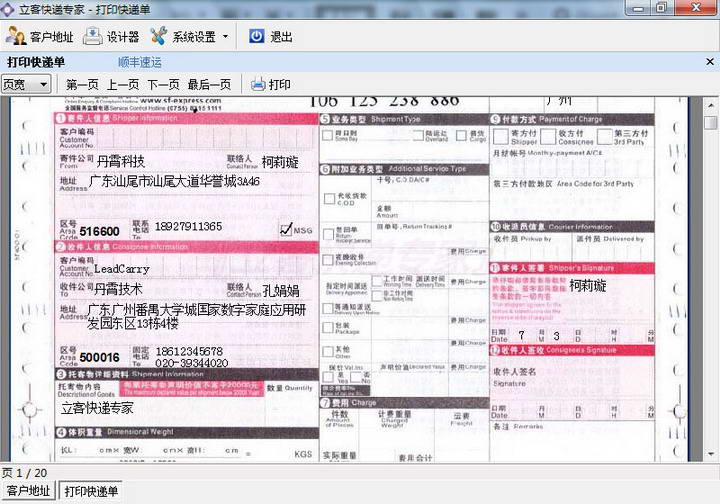Click receiver area code 500016
Image resolution: width=720 pixels, height=504 pixels.
[x=100, y=357]
